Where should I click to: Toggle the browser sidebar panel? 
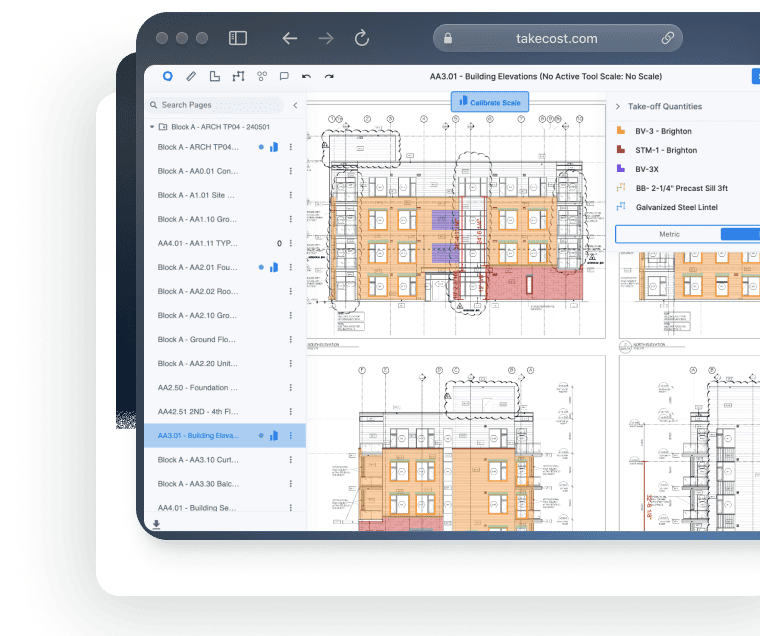pyautogui.click(x=238, y=38)
